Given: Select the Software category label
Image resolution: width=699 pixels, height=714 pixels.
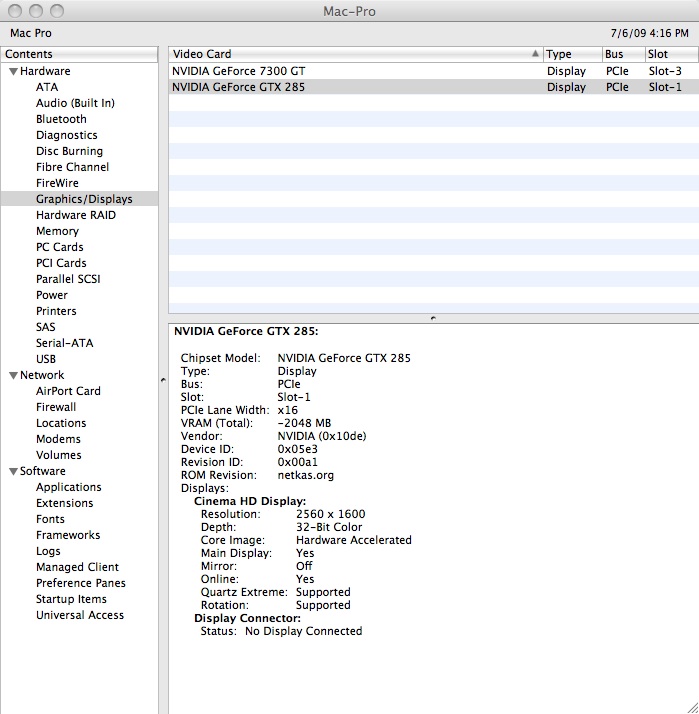Looking at the screenshot, I should tap(42, 471).
